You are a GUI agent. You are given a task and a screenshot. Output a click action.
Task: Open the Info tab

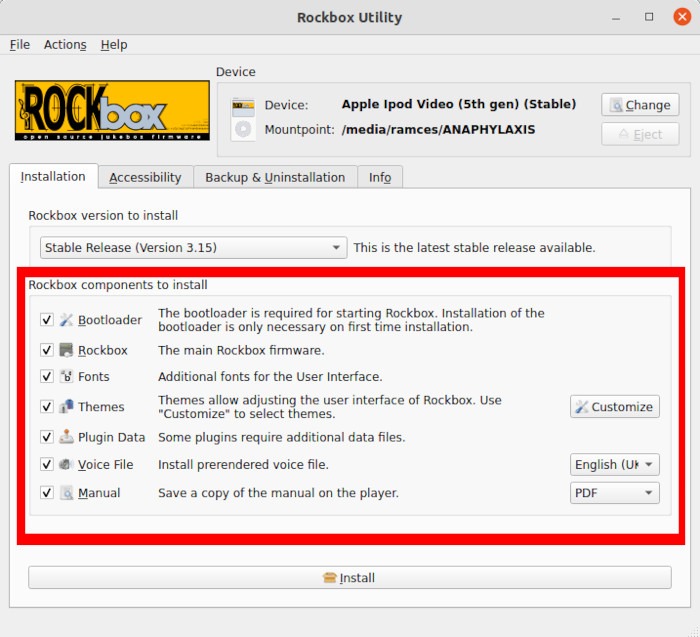click(380, 177)
